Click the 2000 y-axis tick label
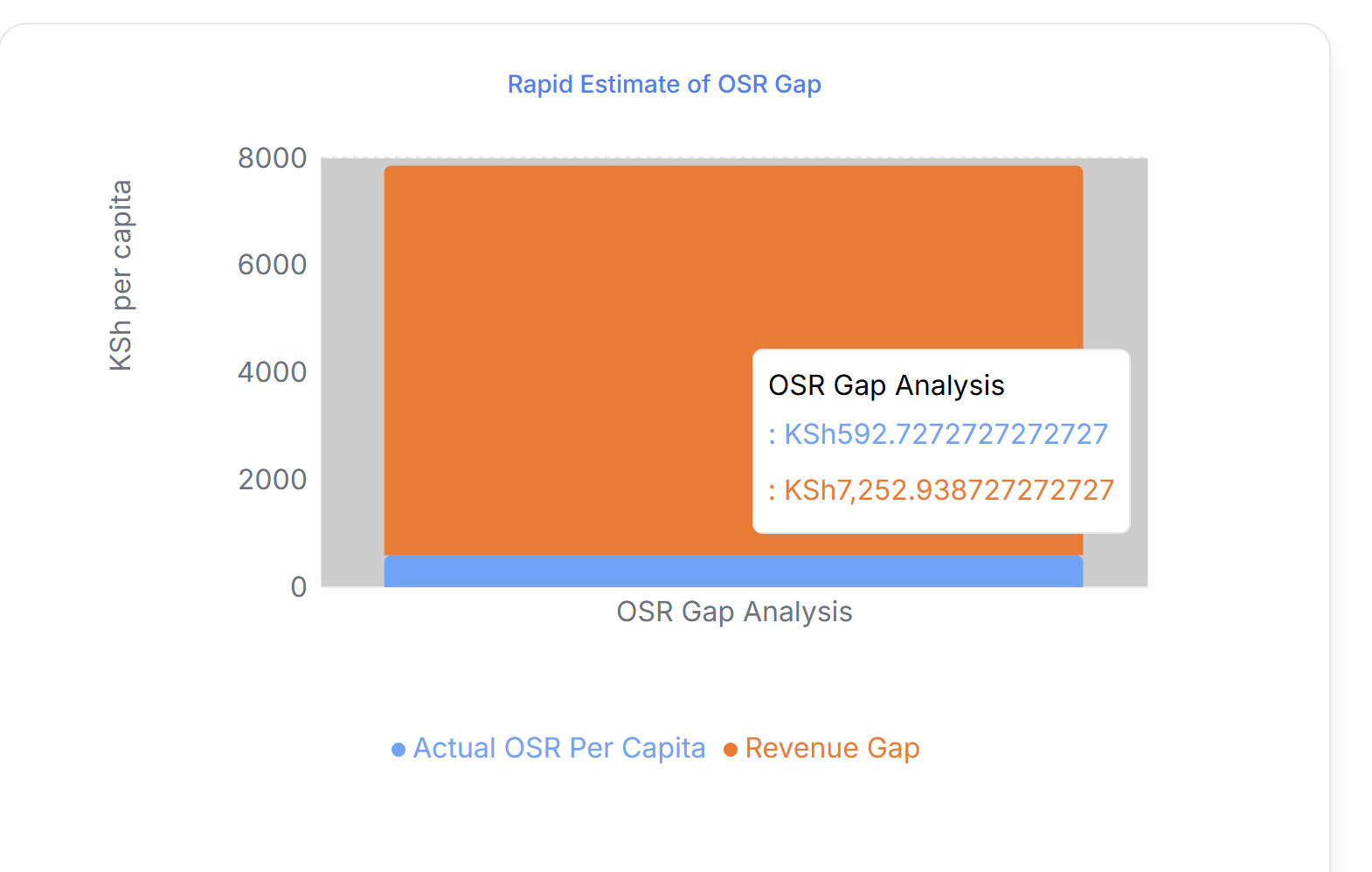The height and width of the screenshot is (872, 1372). [273, 480]
